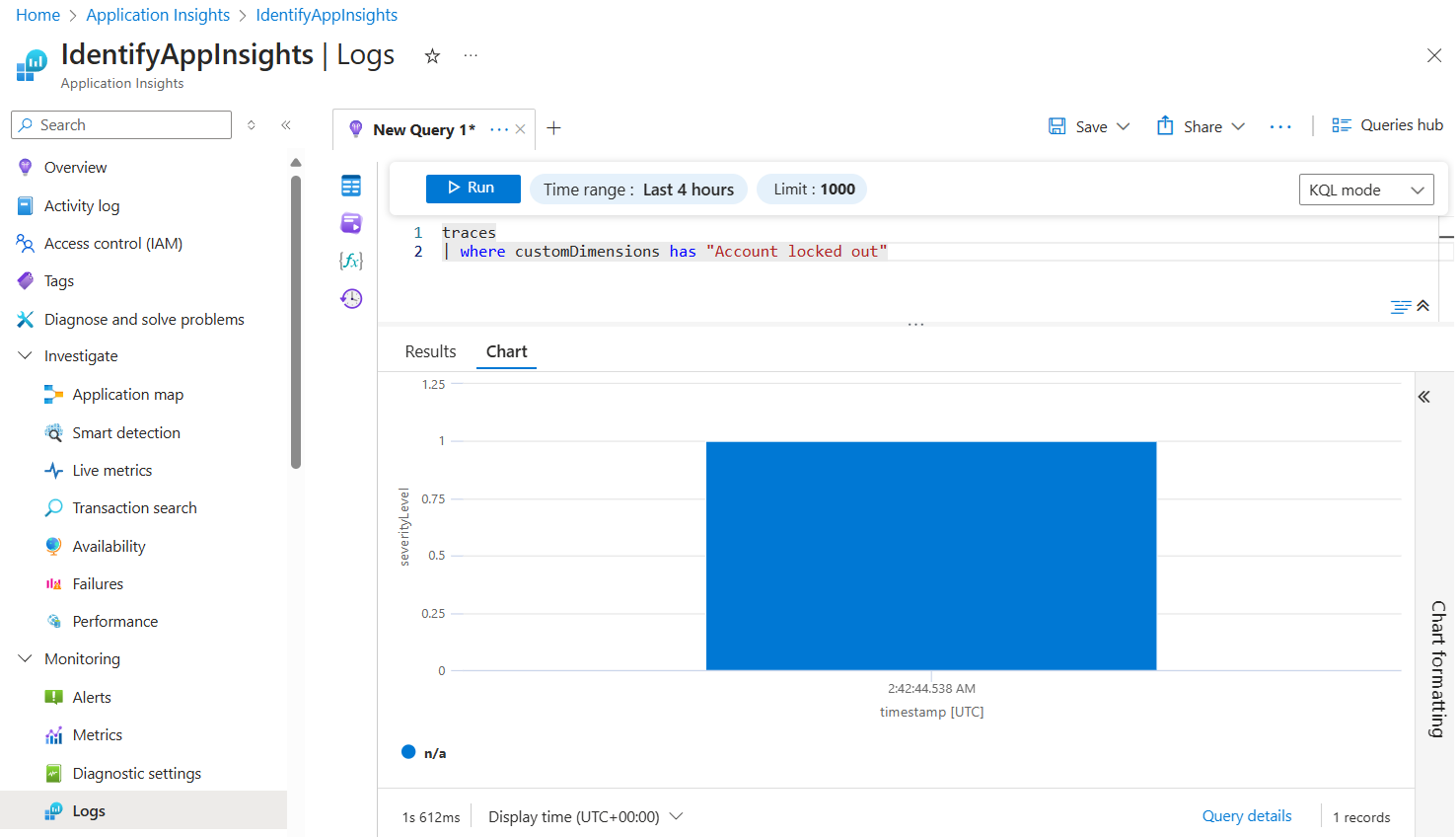Screen dimensions: 1456x837
Task: Open the Tables panel icon
Action: pos(351,186)
